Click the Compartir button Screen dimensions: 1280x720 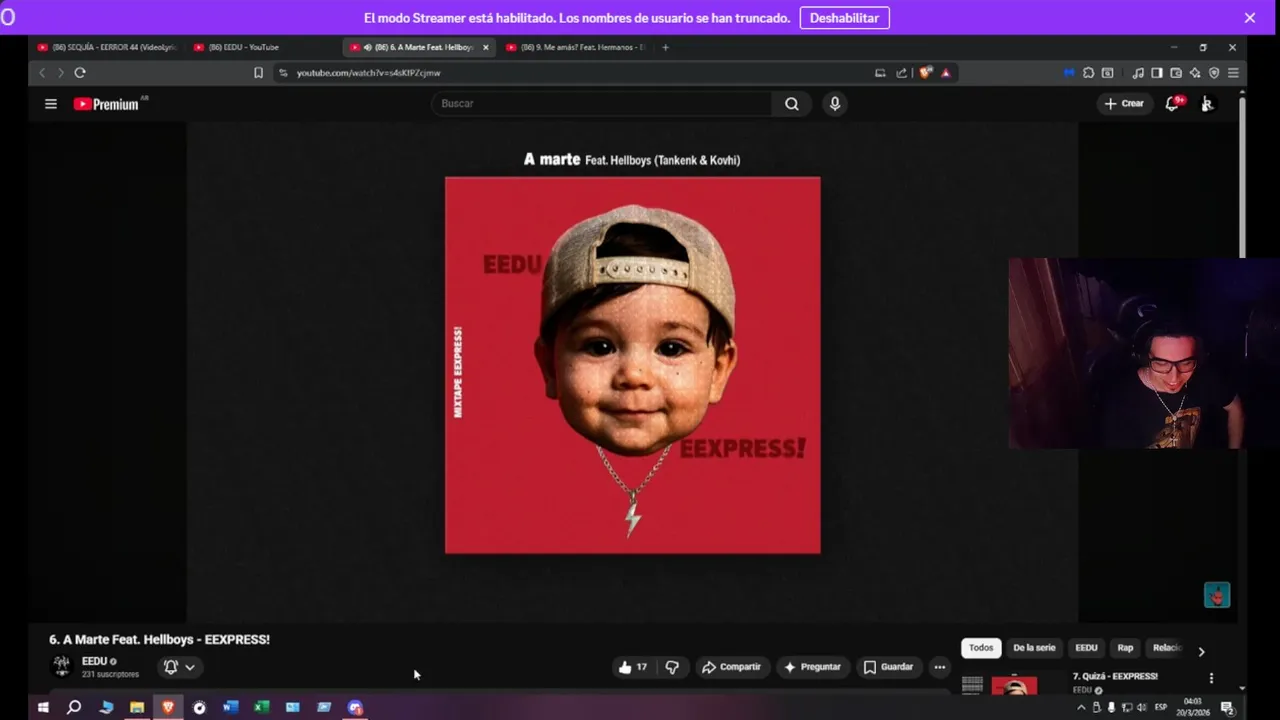pos(731,667)
